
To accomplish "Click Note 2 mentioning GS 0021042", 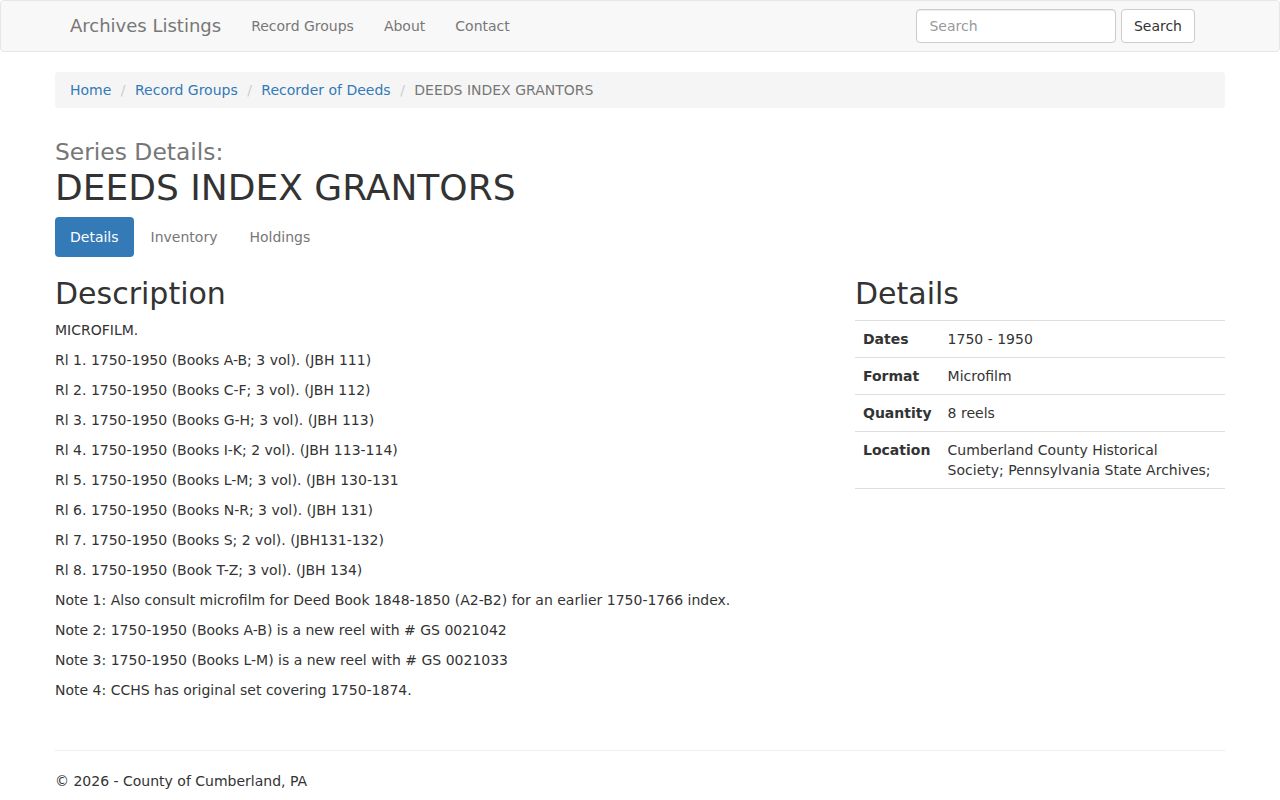I will click(x=281, y=630).
